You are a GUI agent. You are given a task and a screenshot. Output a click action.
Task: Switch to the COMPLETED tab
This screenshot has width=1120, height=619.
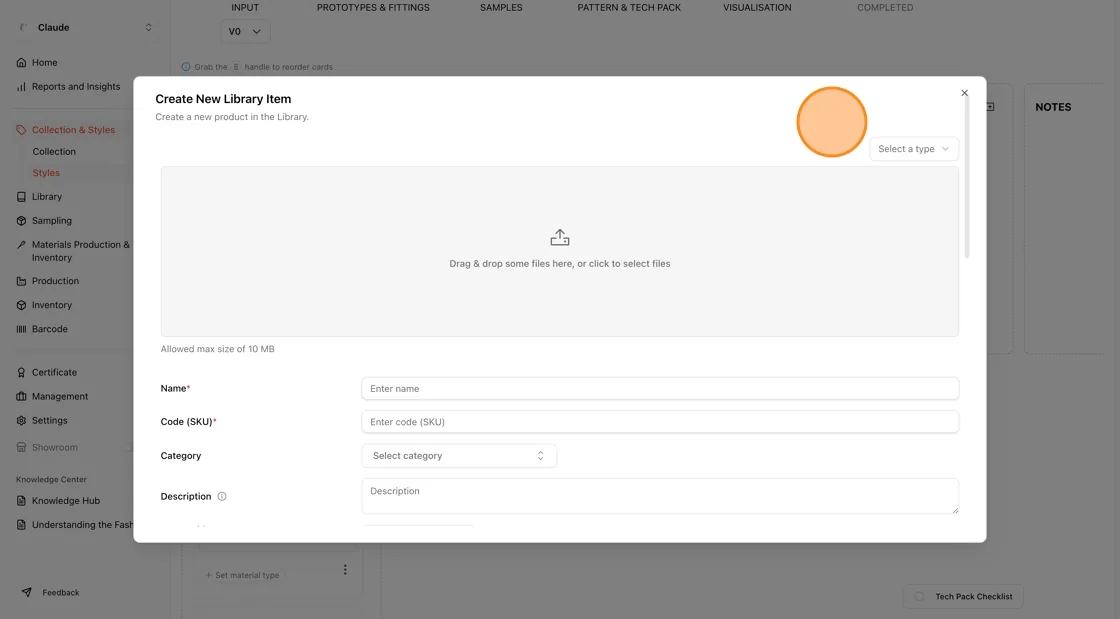coord(885,7)
